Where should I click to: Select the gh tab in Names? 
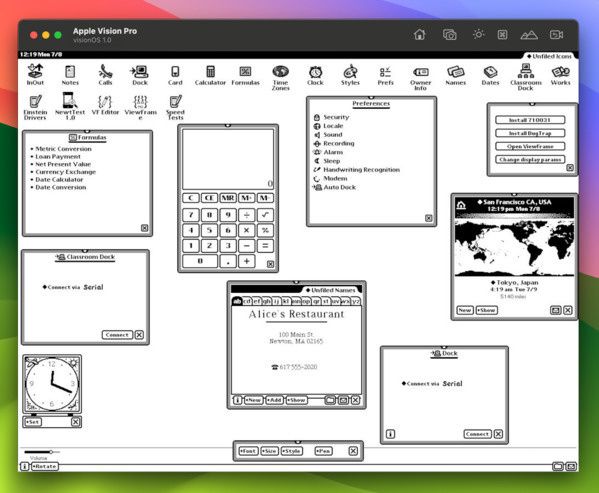click(266, 301)
